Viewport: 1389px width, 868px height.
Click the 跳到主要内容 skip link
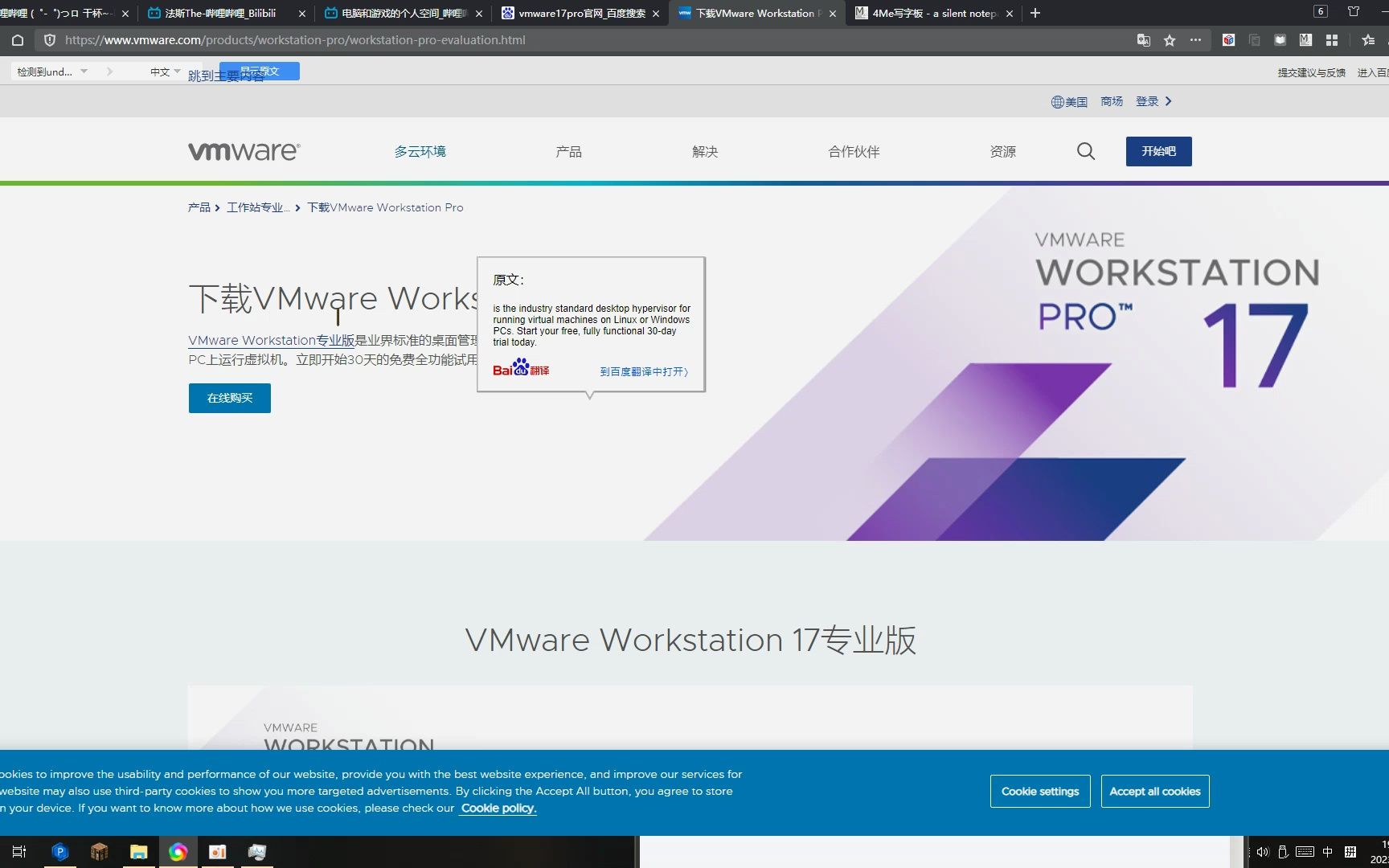(226, 76)
